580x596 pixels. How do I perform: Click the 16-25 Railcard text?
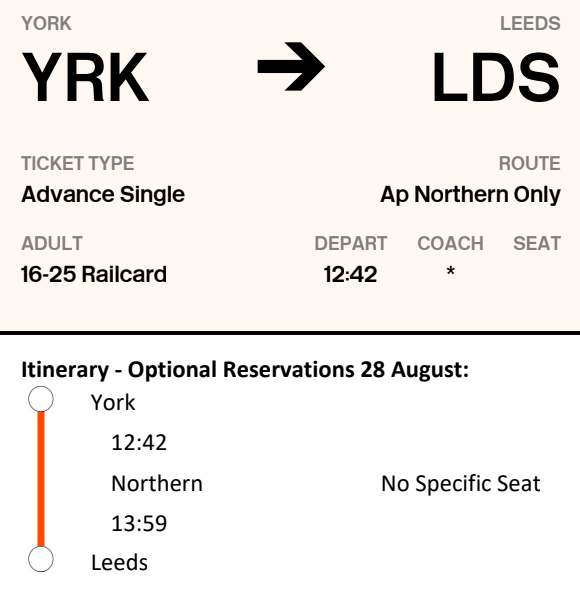point(94,274)
